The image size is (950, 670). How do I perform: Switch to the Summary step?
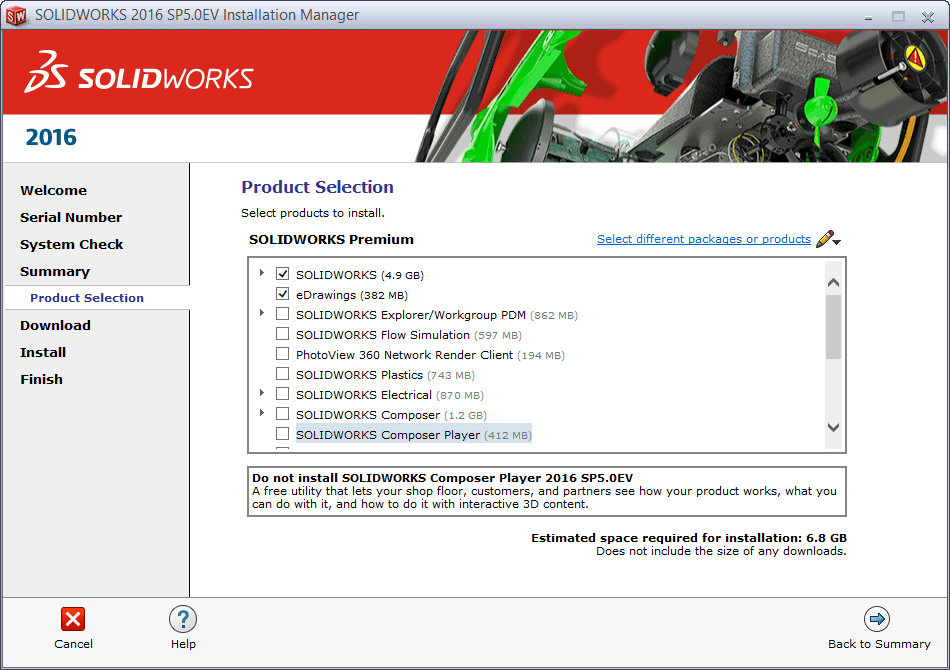click(55, 272)
